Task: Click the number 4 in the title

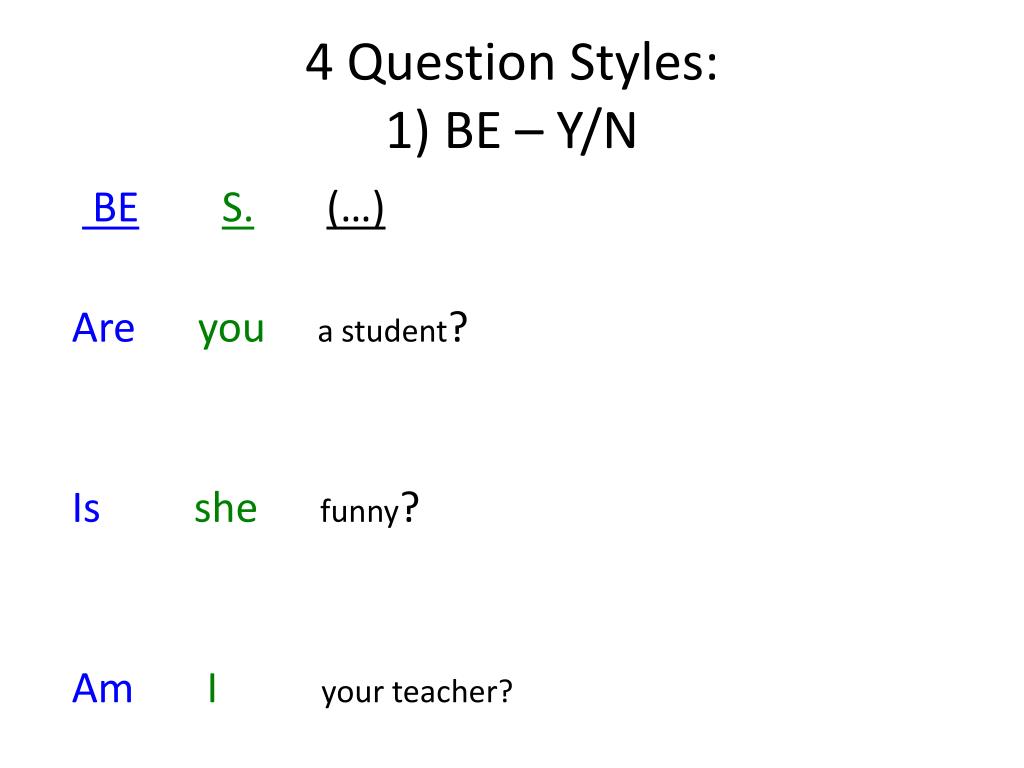Action: point(319,64)
